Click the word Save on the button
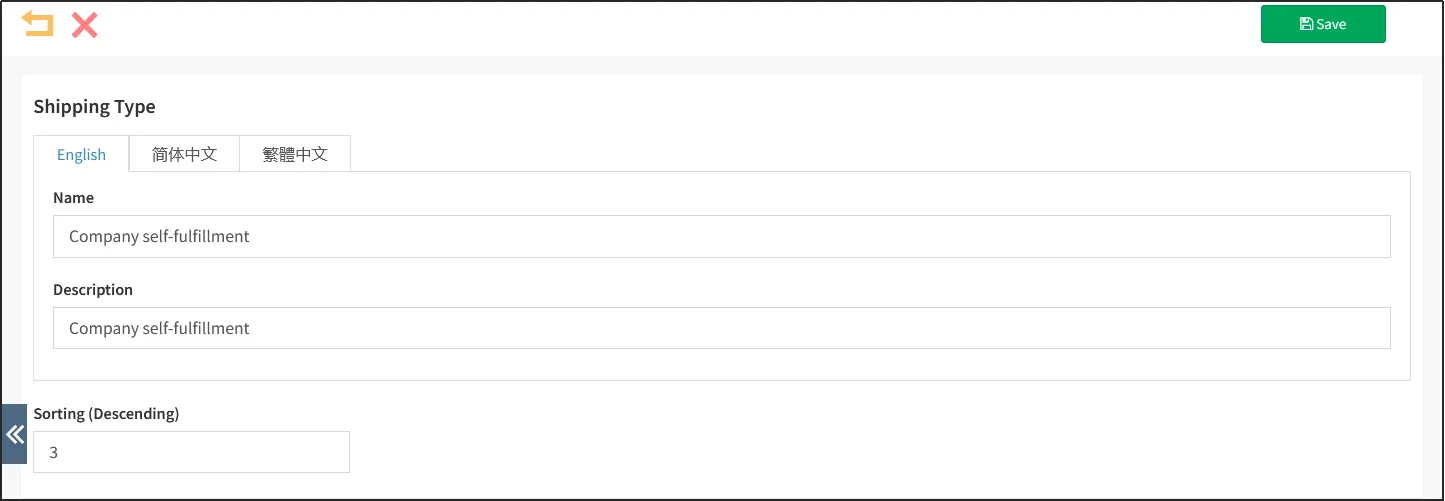1445x501 pixels. 1331,24
